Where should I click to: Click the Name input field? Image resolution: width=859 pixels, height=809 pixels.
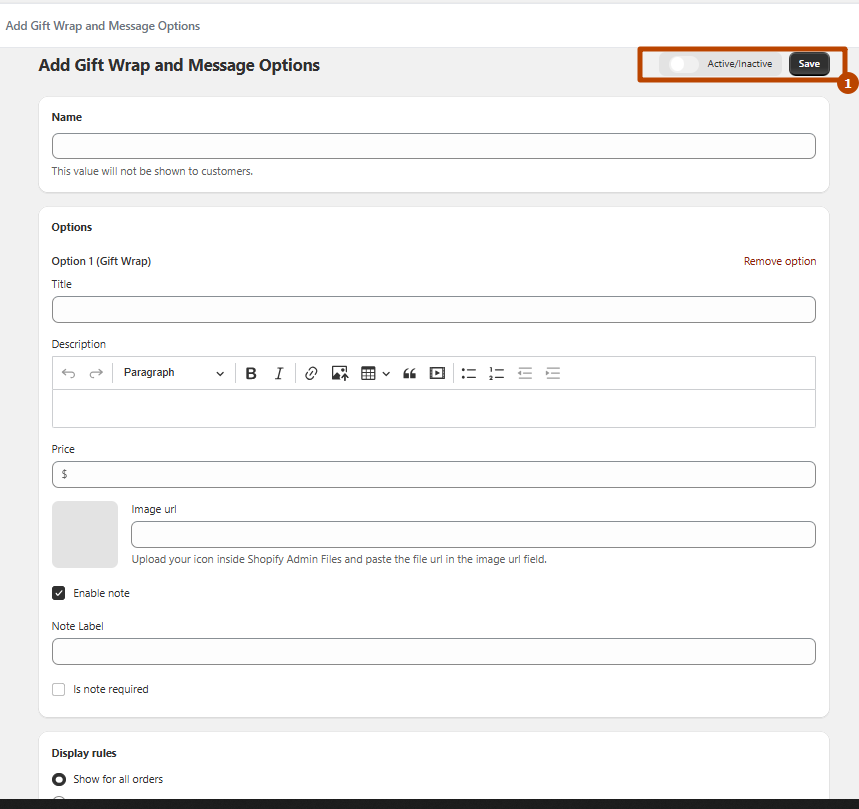pyautogui.click(x=433, y=146)
